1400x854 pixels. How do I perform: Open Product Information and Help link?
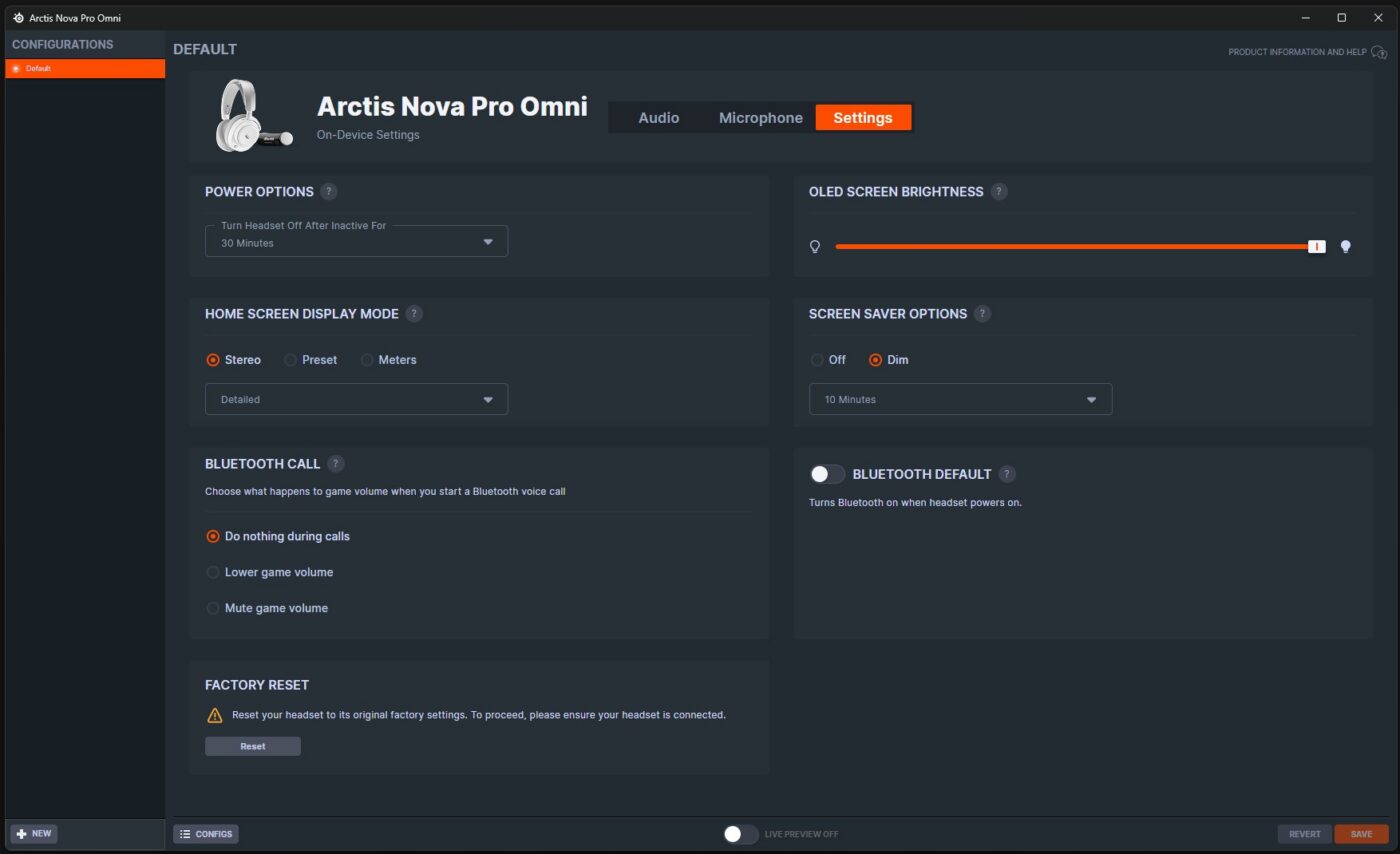click(x=1297, y=52)
